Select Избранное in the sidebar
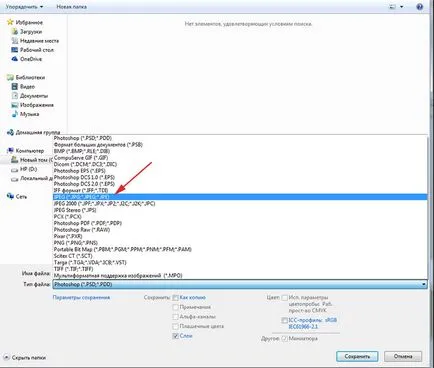The image size is (434, 368). pyautogui.click(x=29, y=23)
